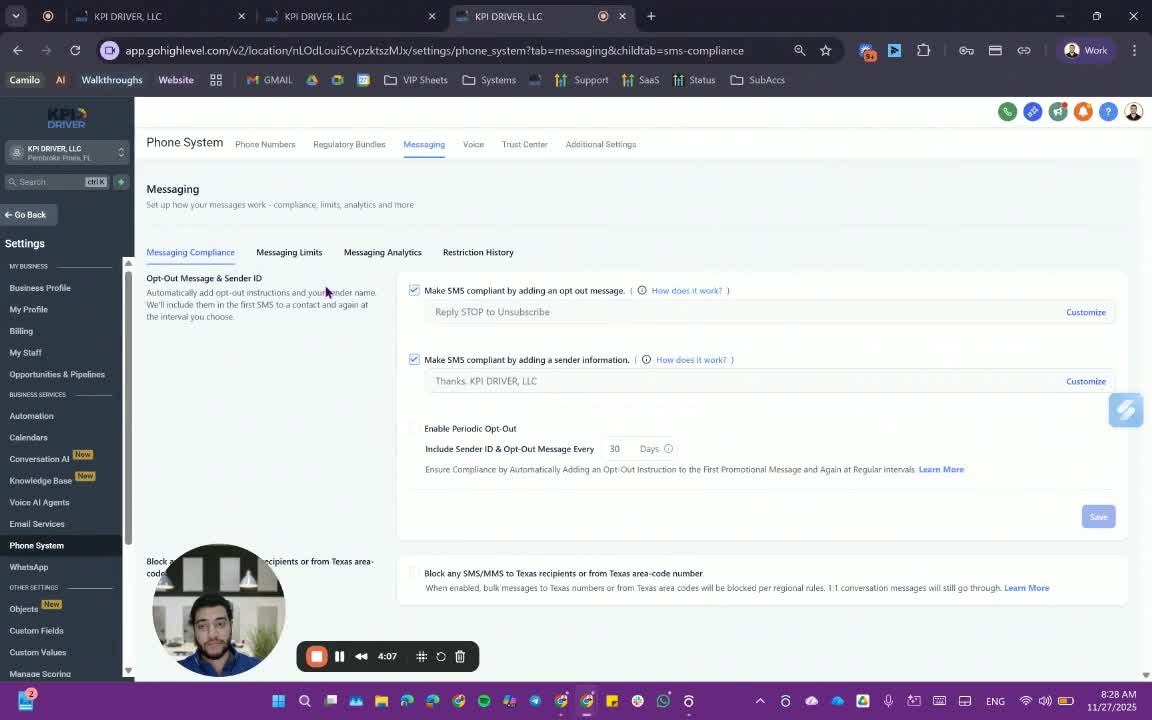
Task: Click the recording grid handle icon
Action: (x=421, y=656)
